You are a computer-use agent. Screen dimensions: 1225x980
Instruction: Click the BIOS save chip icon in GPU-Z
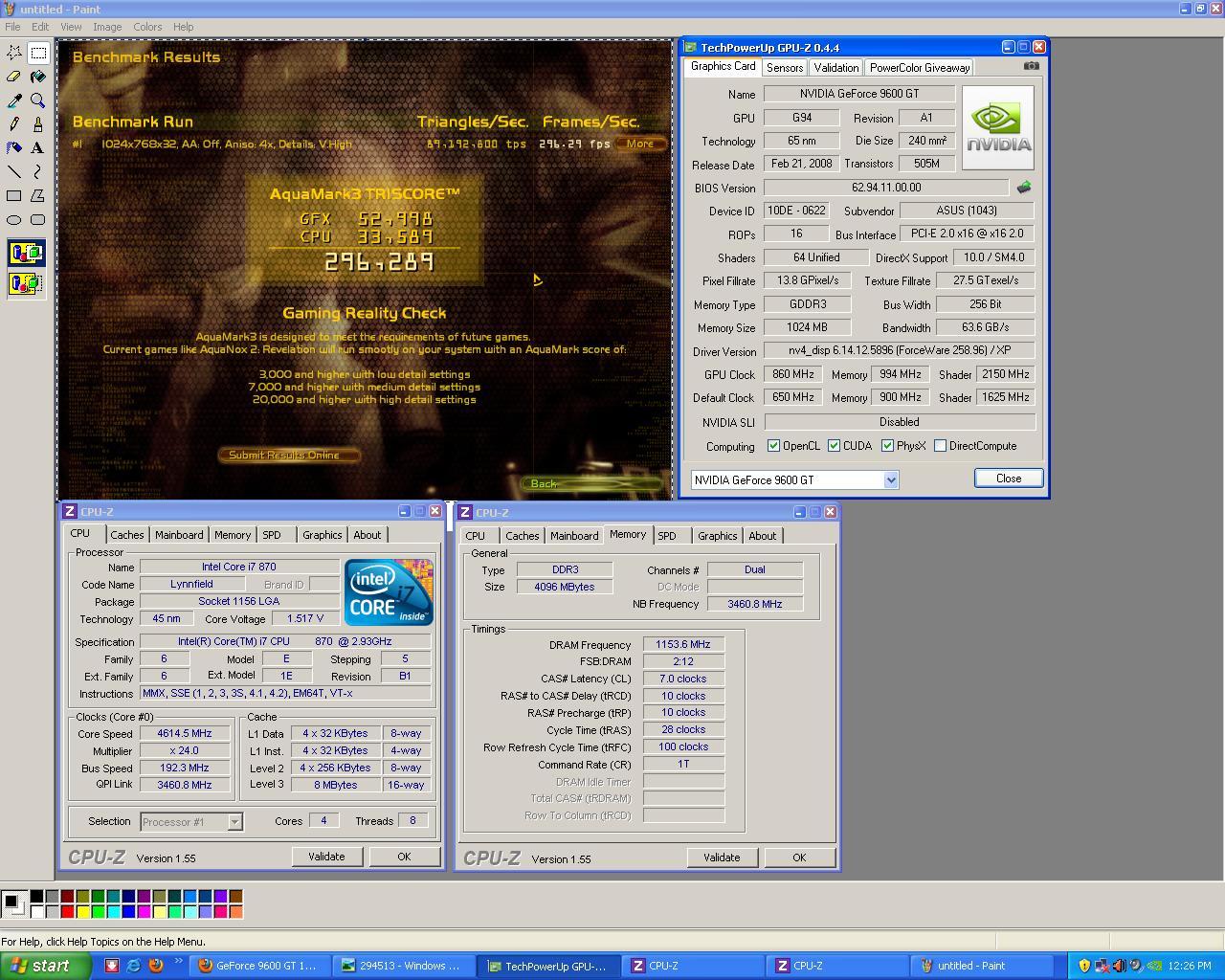coord(1024,188)
